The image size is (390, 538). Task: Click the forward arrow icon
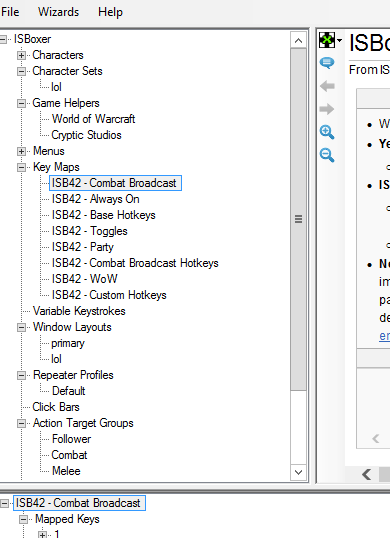click(x=327, y=109)
